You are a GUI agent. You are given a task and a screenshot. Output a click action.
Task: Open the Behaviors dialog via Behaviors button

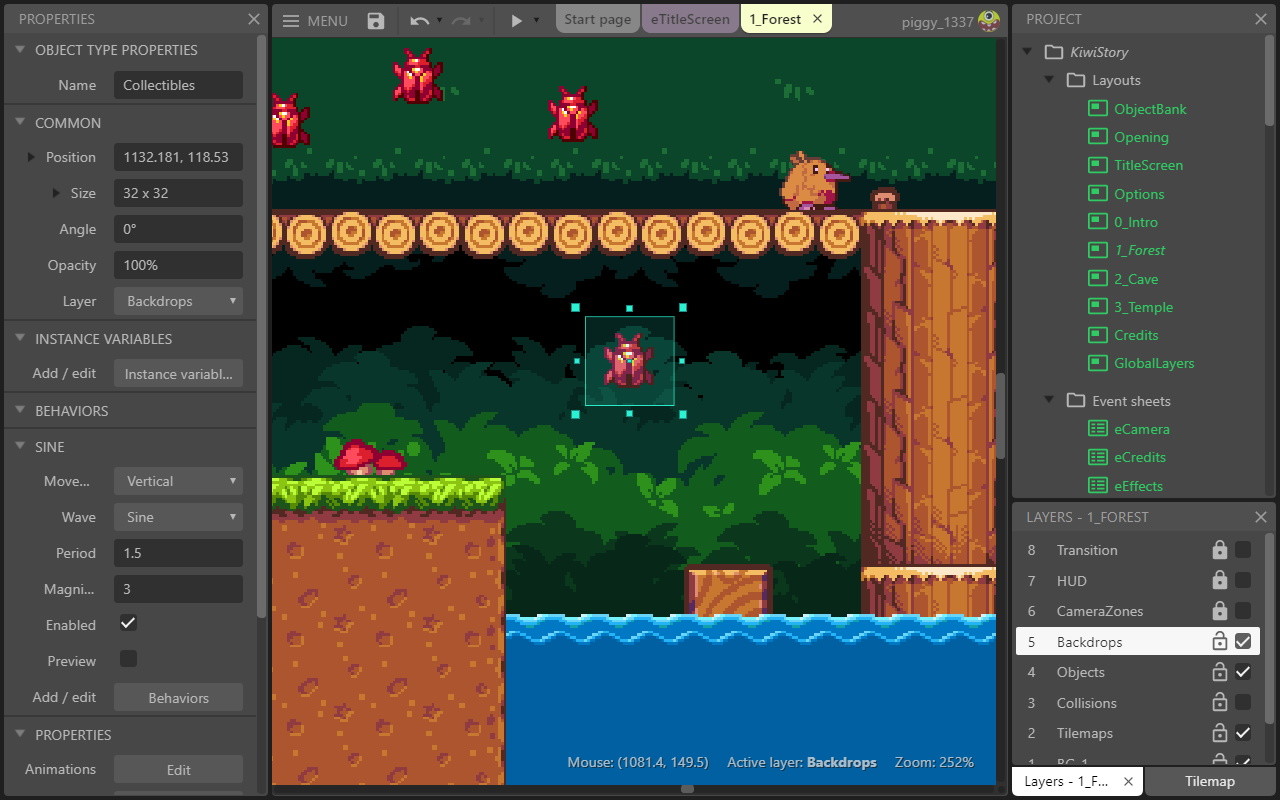point(178,697)
